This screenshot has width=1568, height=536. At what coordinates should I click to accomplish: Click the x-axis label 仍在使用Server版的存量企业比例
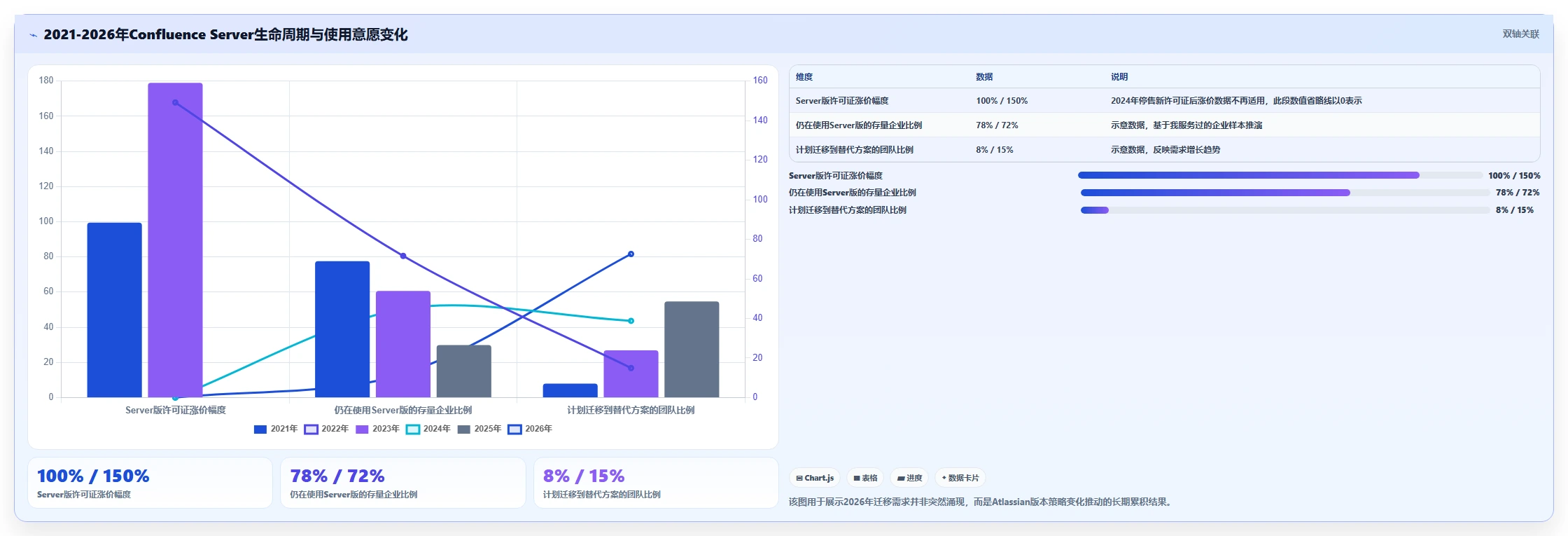[403, 410]
